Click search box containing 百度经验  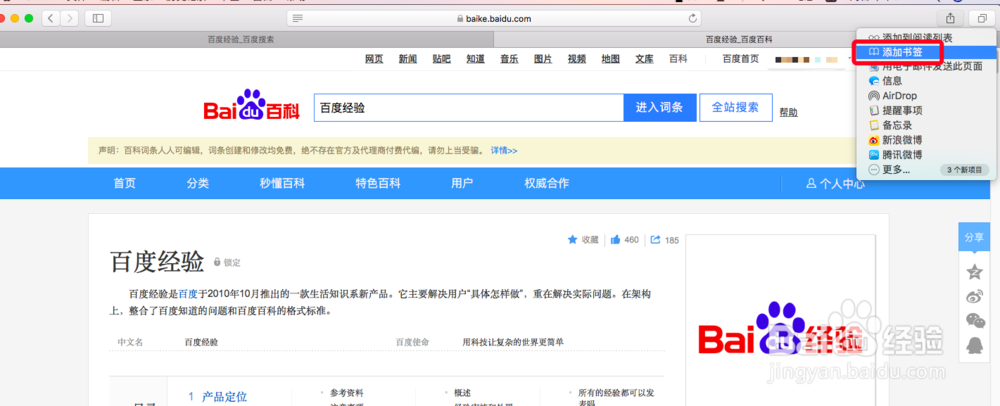(468, 108)
